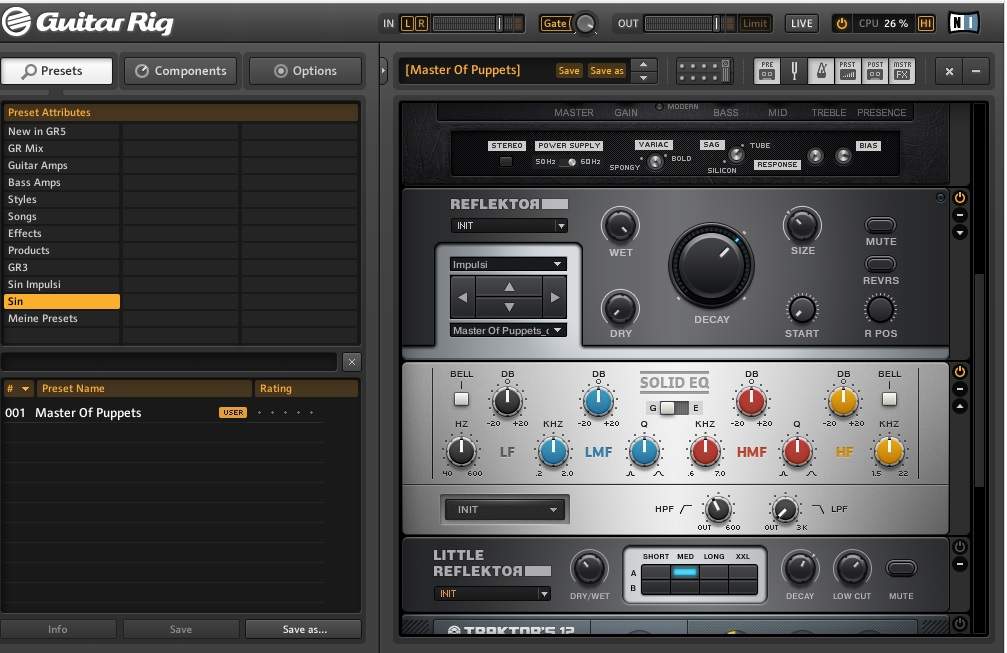
Task: Show the virtual rig controller icon
Action: pos(705,71)
